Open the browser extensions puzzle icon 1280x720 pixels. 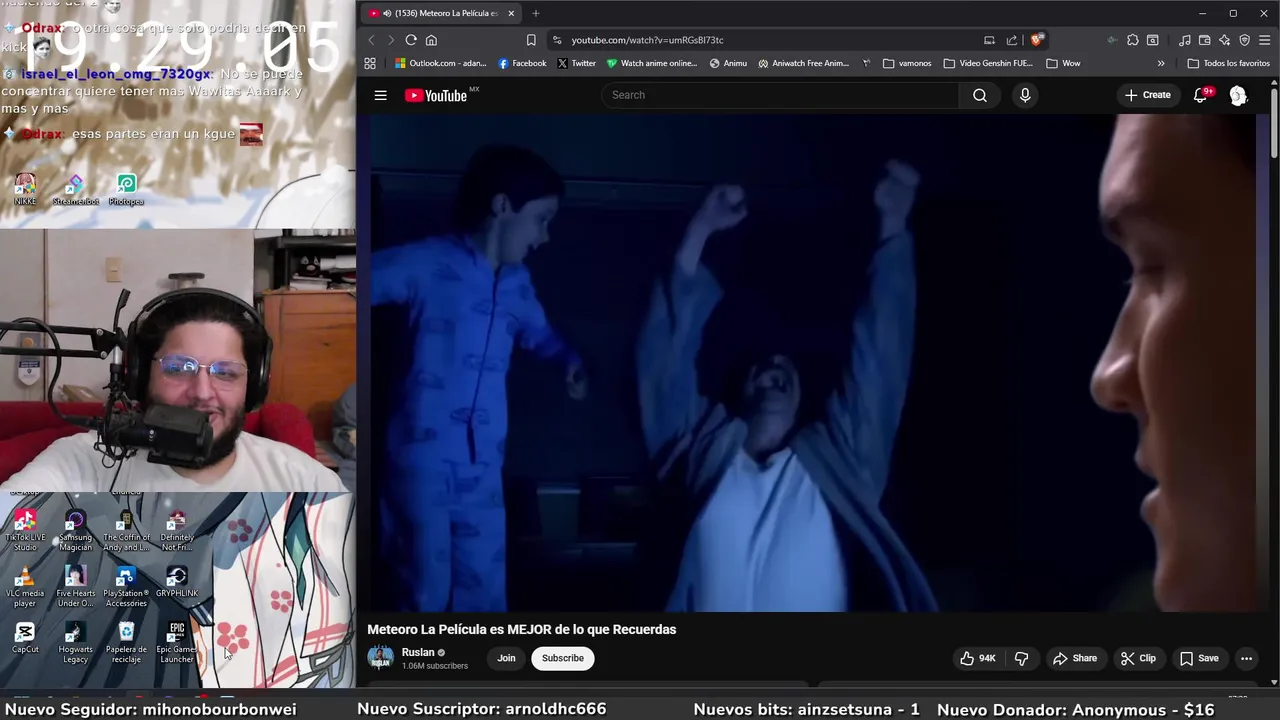[x=1132, y=40]
